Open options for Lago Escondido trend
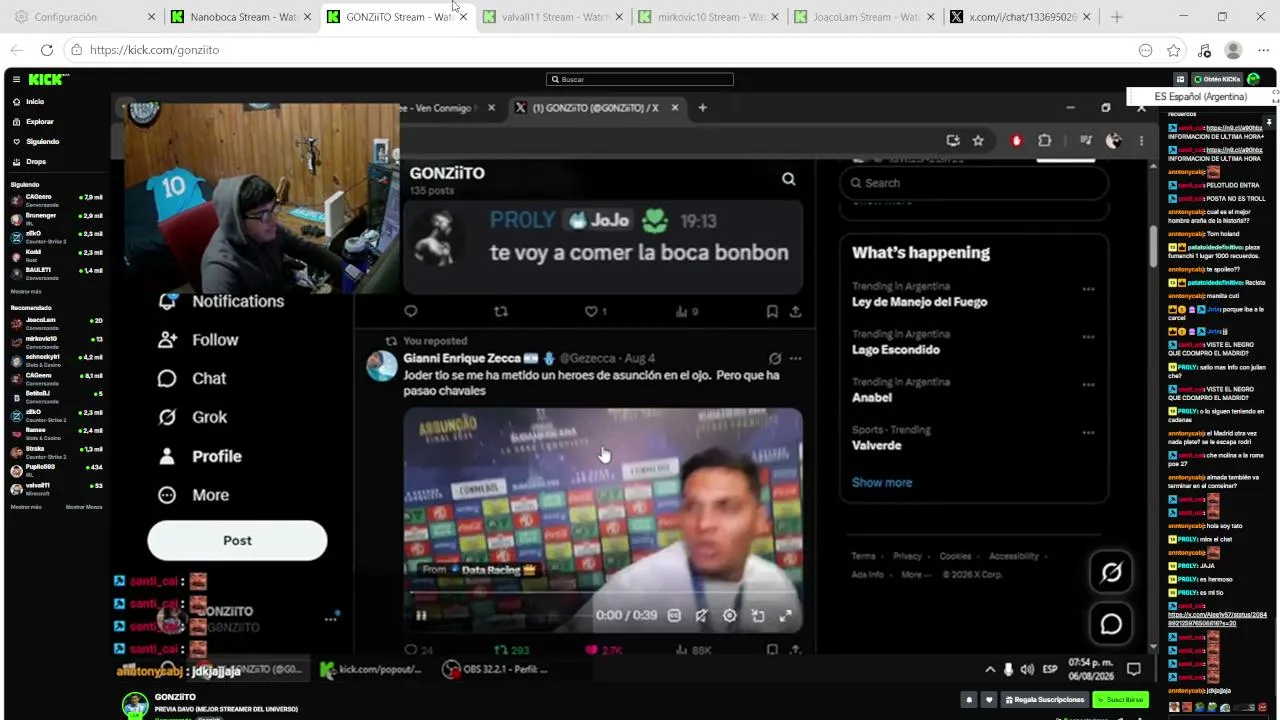1280x720 pixels. click(x=1088, y=337)
